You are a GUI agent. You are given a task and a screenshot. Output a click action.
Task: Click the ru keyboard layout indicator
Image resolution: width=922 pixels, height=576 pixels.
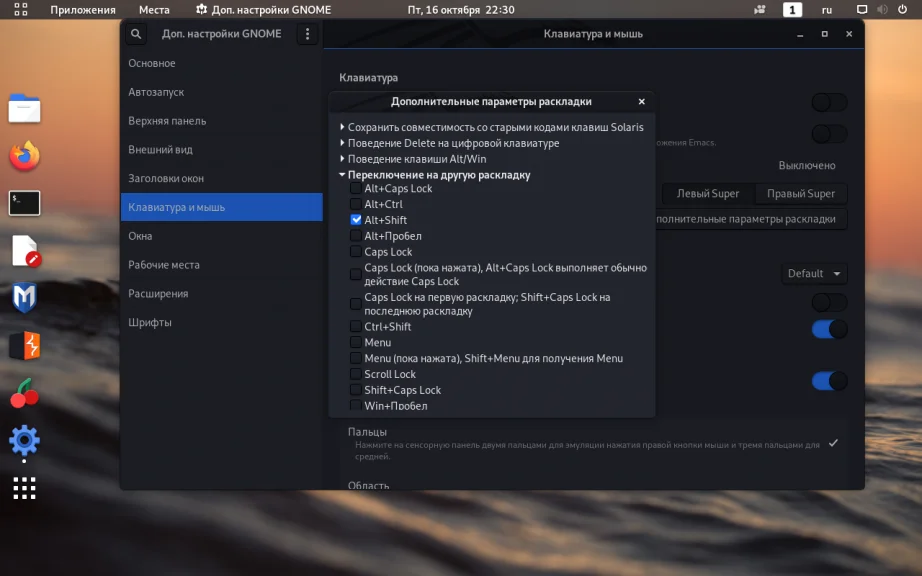[x=826, y=9]
